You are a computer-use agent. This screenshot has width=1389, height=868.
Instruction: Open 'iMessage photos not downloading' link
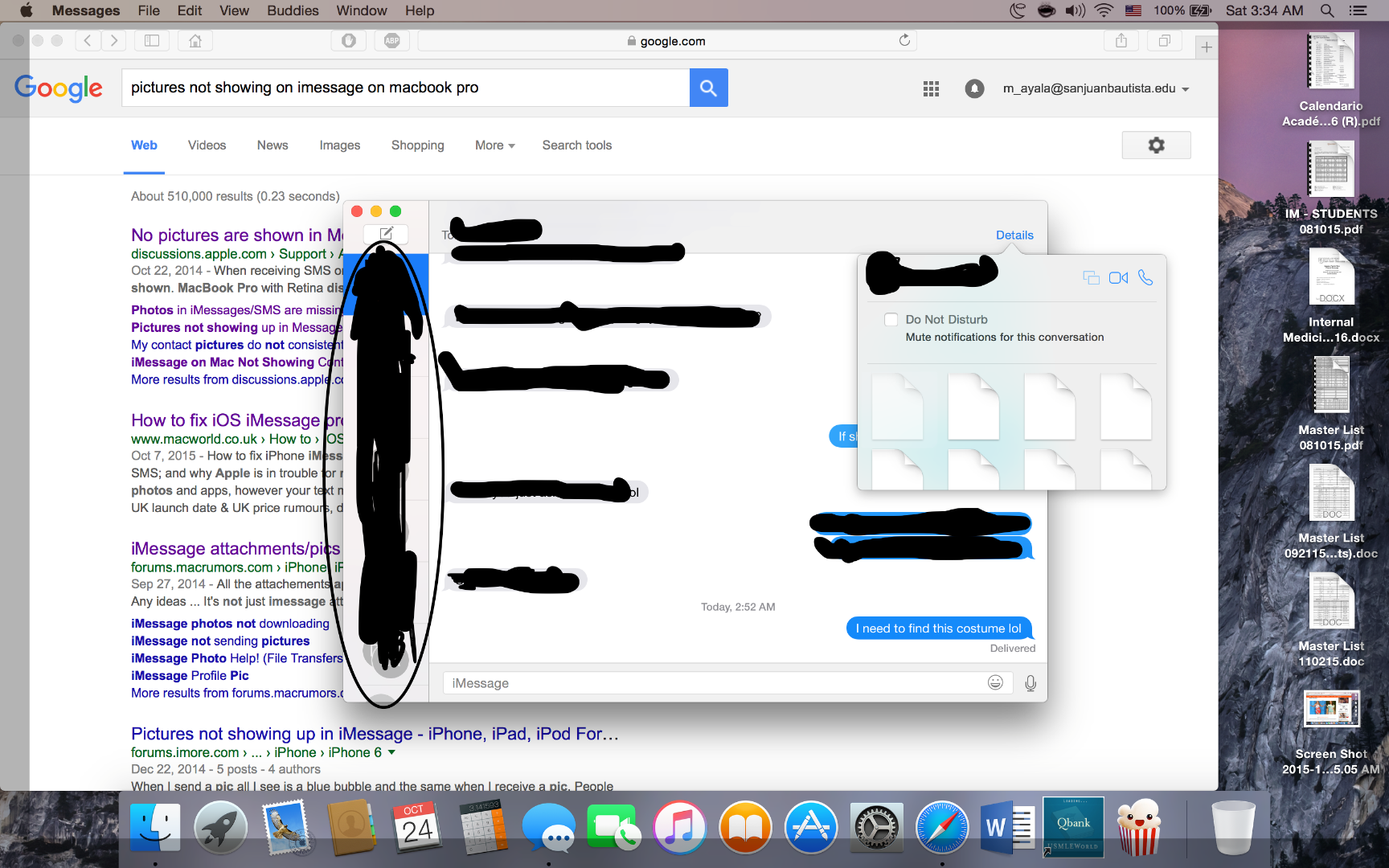pyautogui.click(x=230, y=624)
